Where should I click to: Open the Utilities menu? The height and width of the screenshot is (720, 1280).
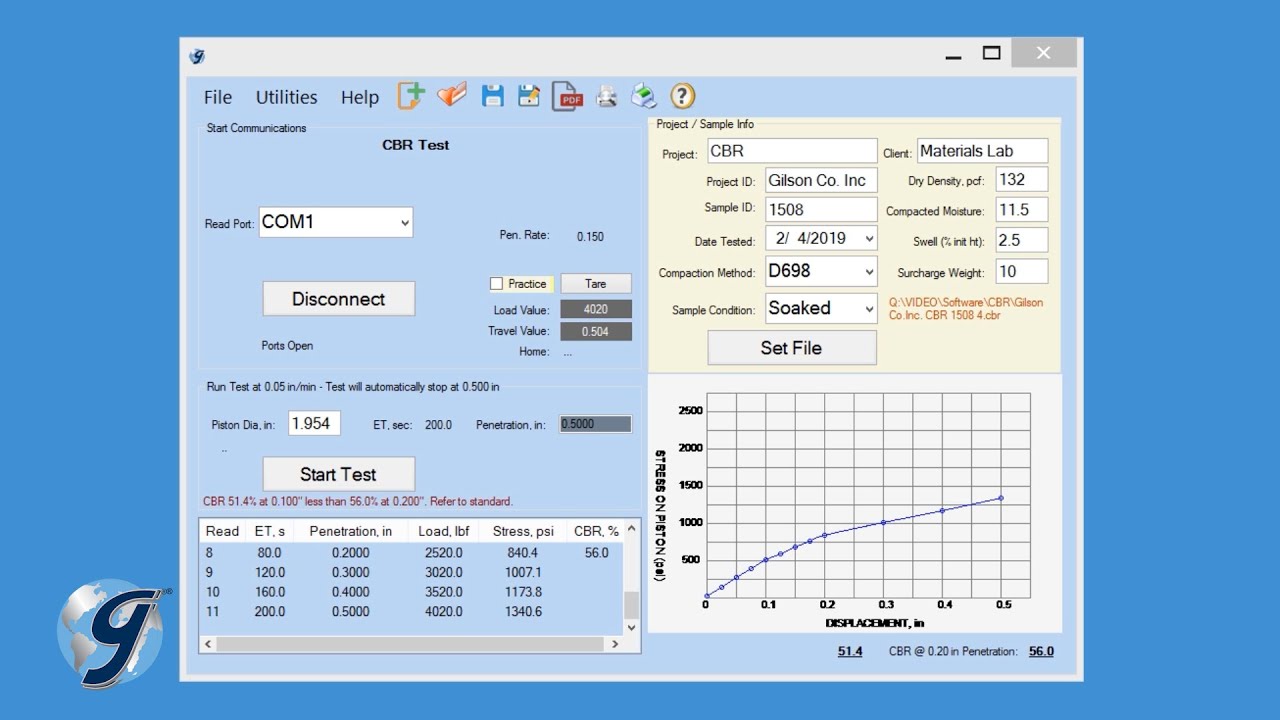tap(286, 97)
